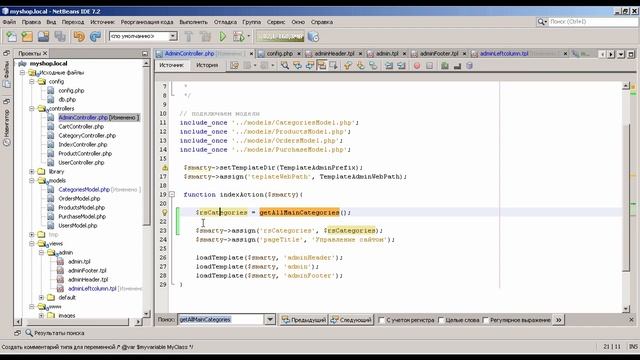Click the search text field with getAllMainCategories
The height and width of the screenshot is (360, 640).
pyautogui.click(x=221, y=320)
